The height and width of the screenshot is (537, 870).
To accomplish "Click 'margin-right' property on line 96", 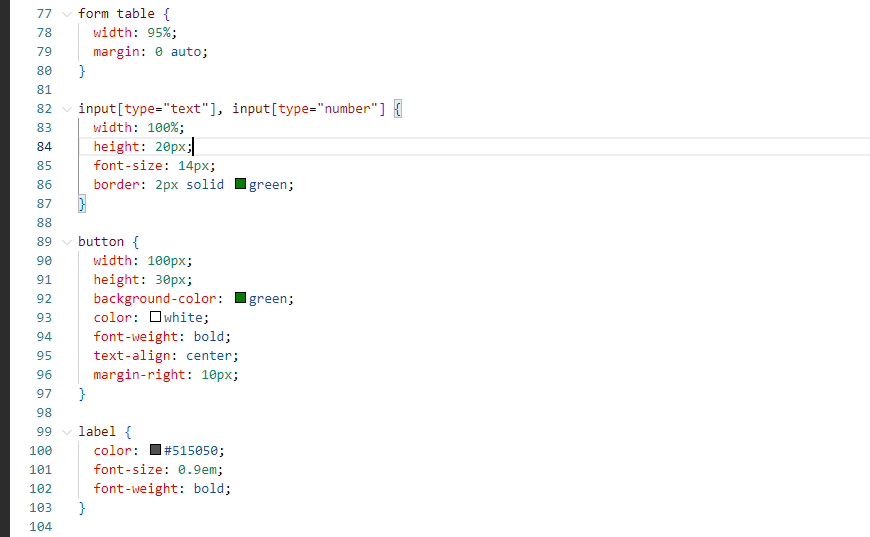I will tap(139, 375).
